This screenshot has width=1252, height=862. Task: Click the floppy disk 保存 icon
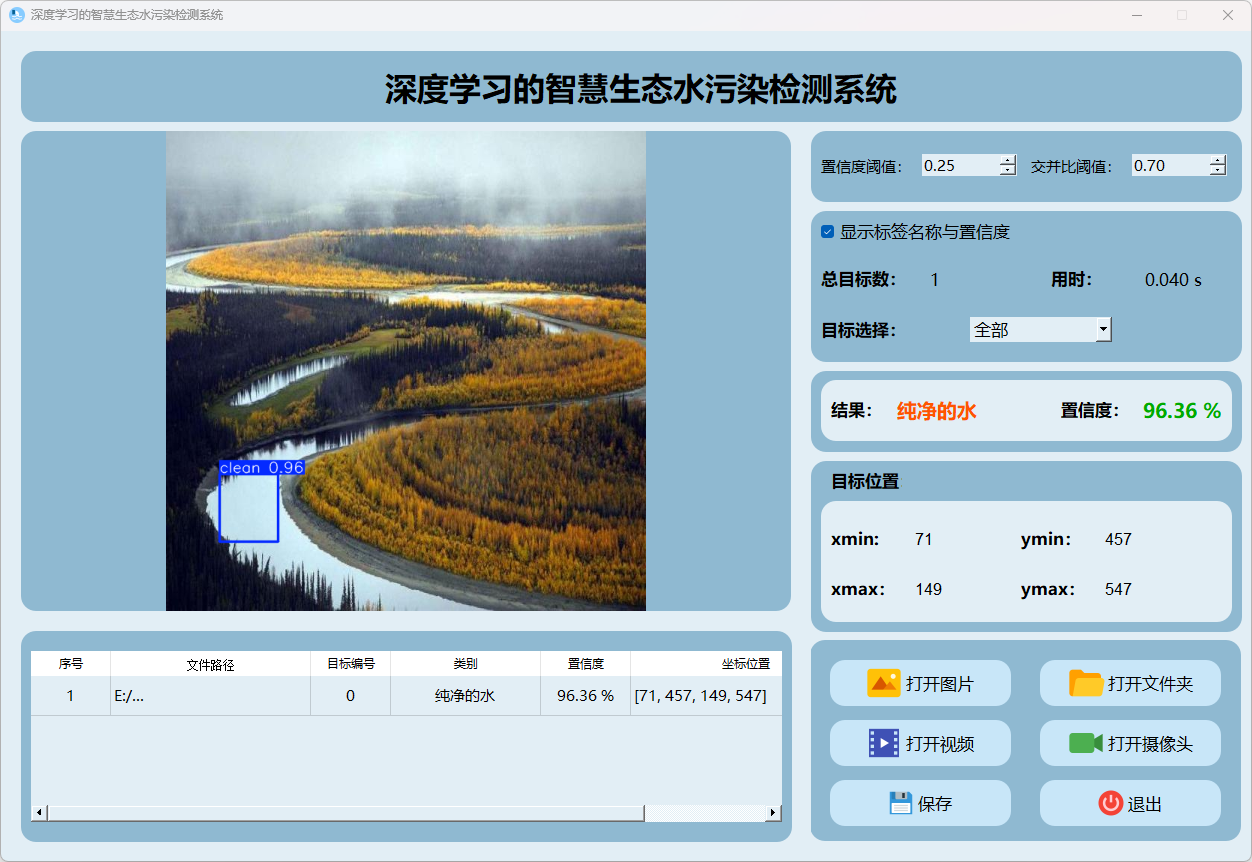click(900, 803)
